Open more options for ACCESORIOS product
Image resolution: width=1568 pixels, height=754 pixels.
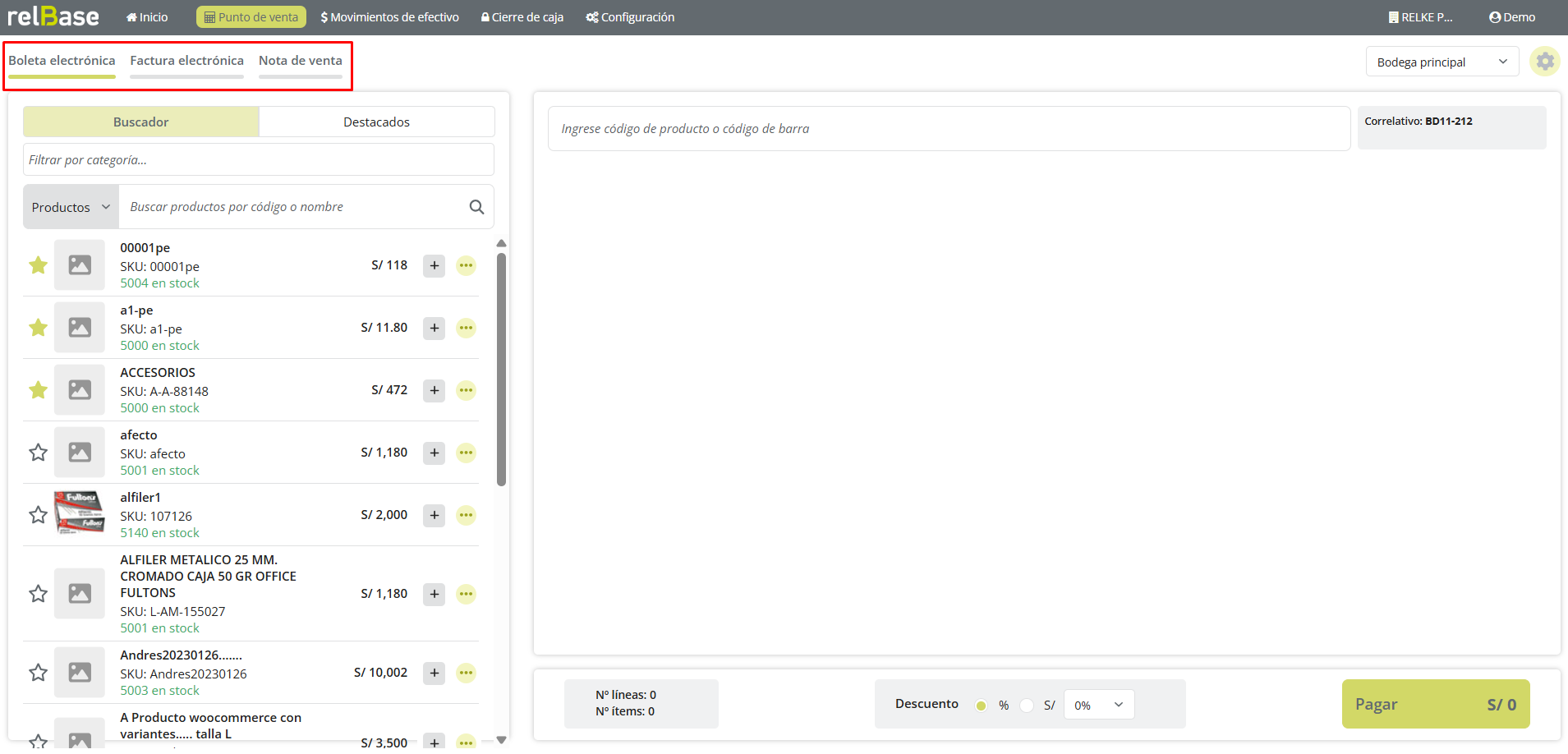point(466,390)
